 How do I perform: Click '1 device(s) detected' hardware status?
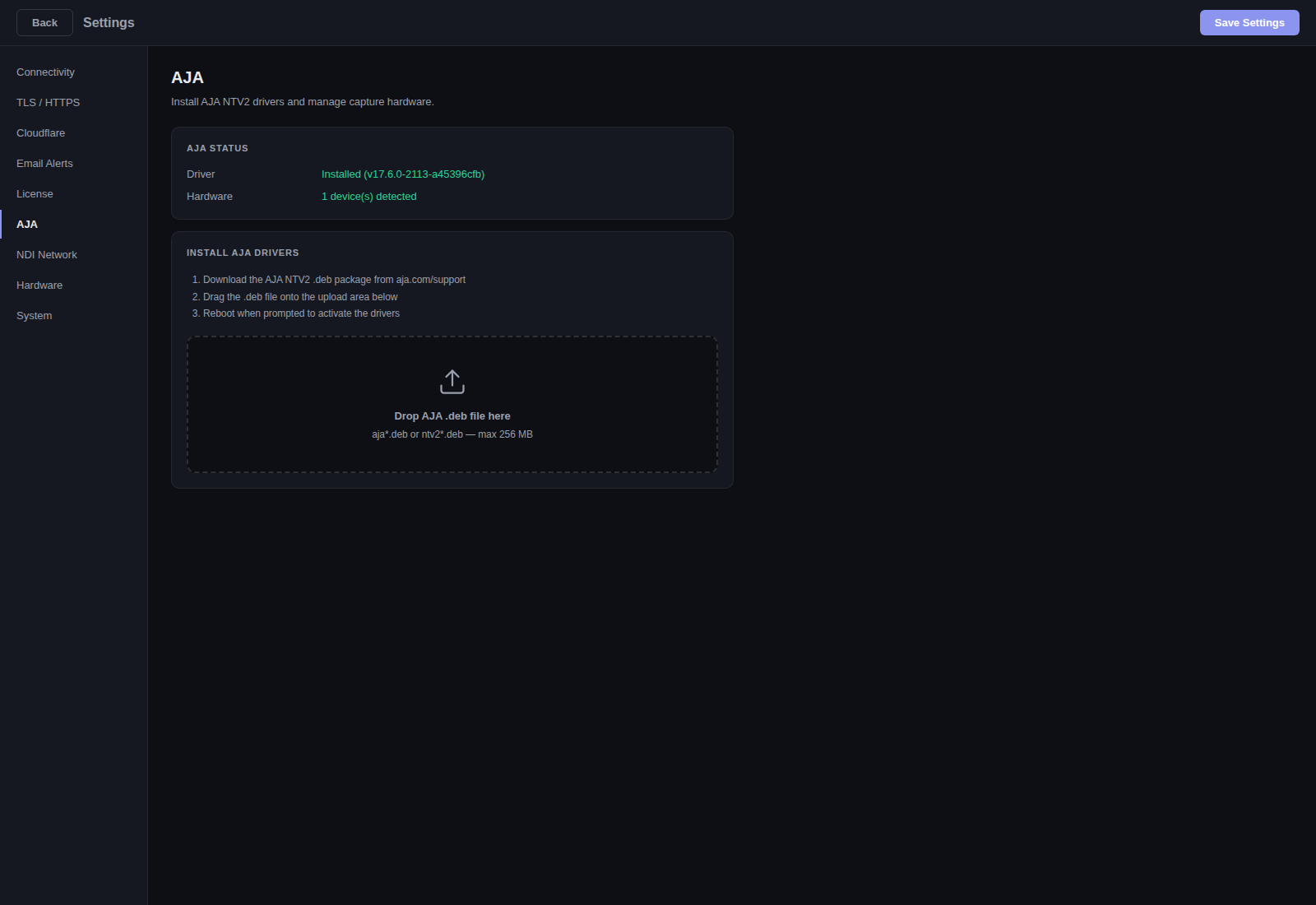click(x=369, y=197)
